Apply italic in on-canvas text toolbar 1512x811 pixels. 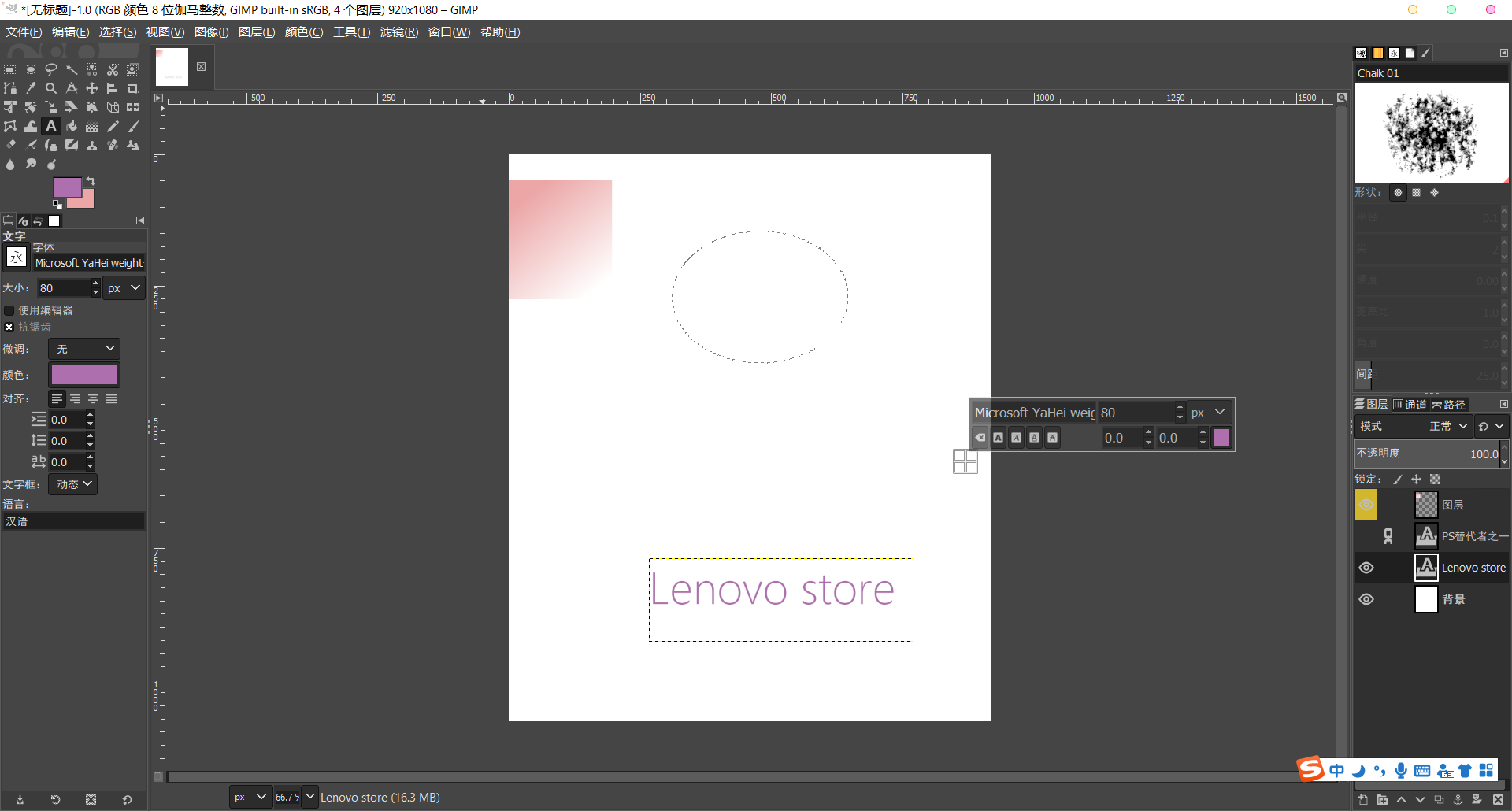(x=1017, y=438)
